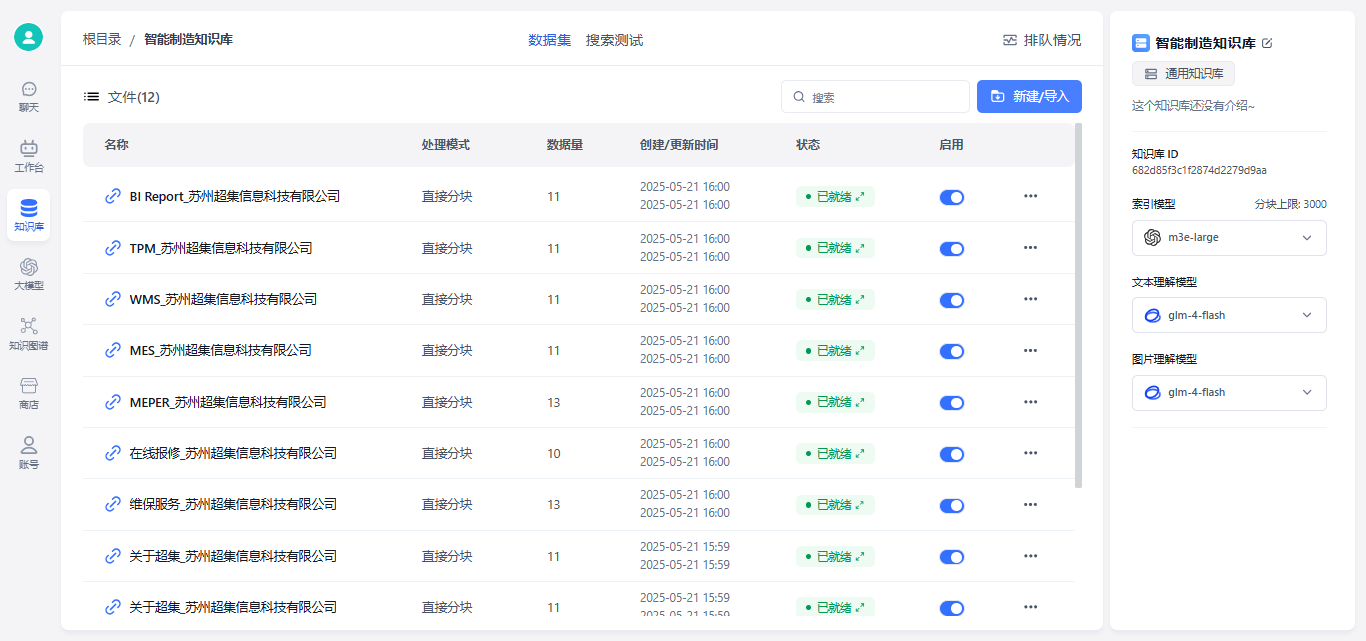The height and width of the screenshot is (641, 1366).
Task: Click the file table vertical scrollbar
Action: 1078,305
